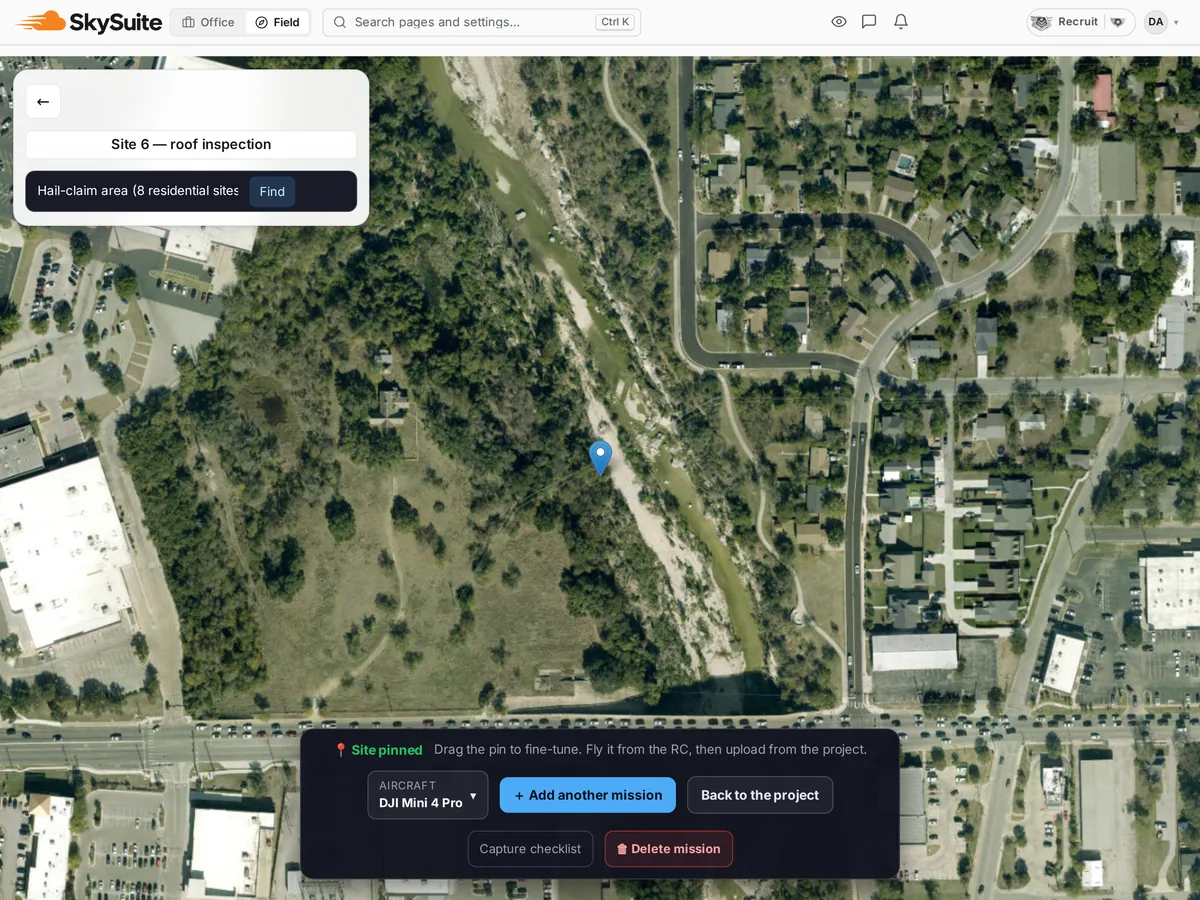The height and width of the screenshot is (900, 1200).
Task: Open the Capture checklist
Action: pyautogui.click(x=530, y=849)
